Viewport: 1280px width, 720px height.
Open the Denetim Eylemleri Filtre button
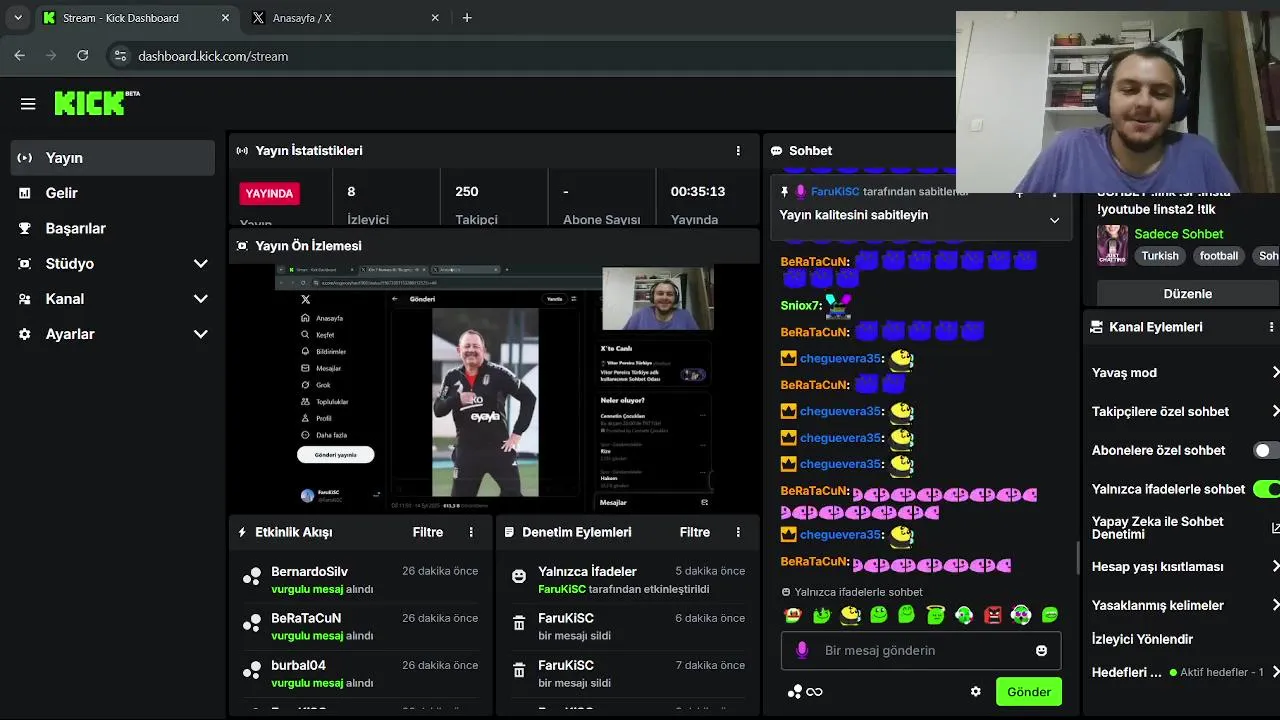click(x=695, y=533)
